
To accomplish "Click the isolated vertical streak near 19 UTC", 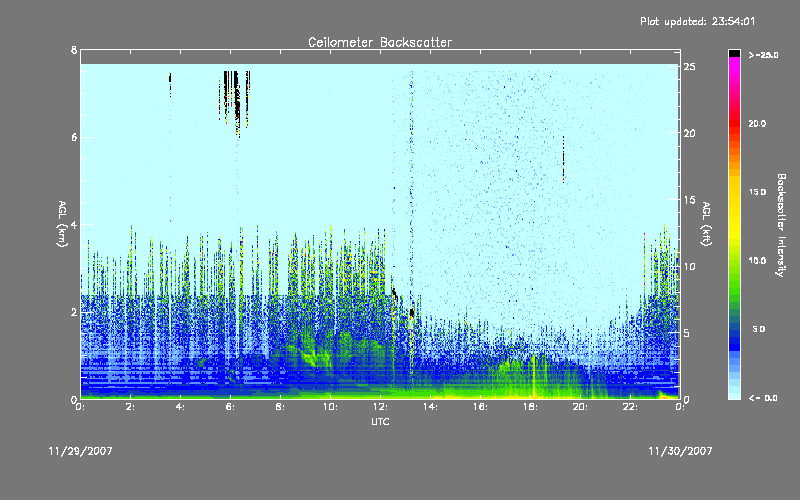I will (563, 159).
